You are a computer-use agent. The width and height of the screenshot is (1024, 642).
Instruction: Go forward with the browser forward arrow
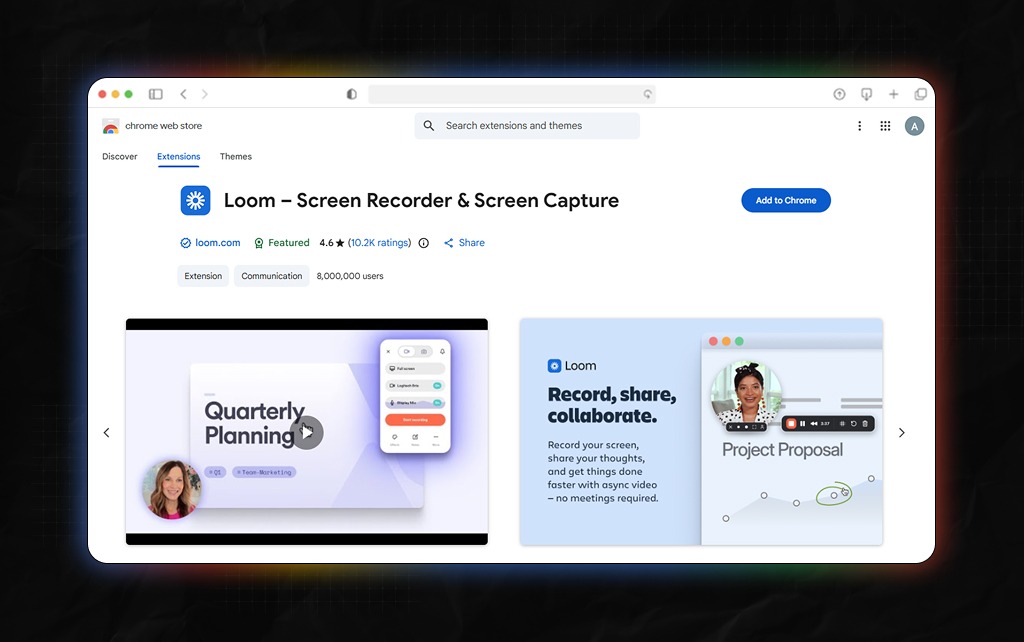pos(204,94)
